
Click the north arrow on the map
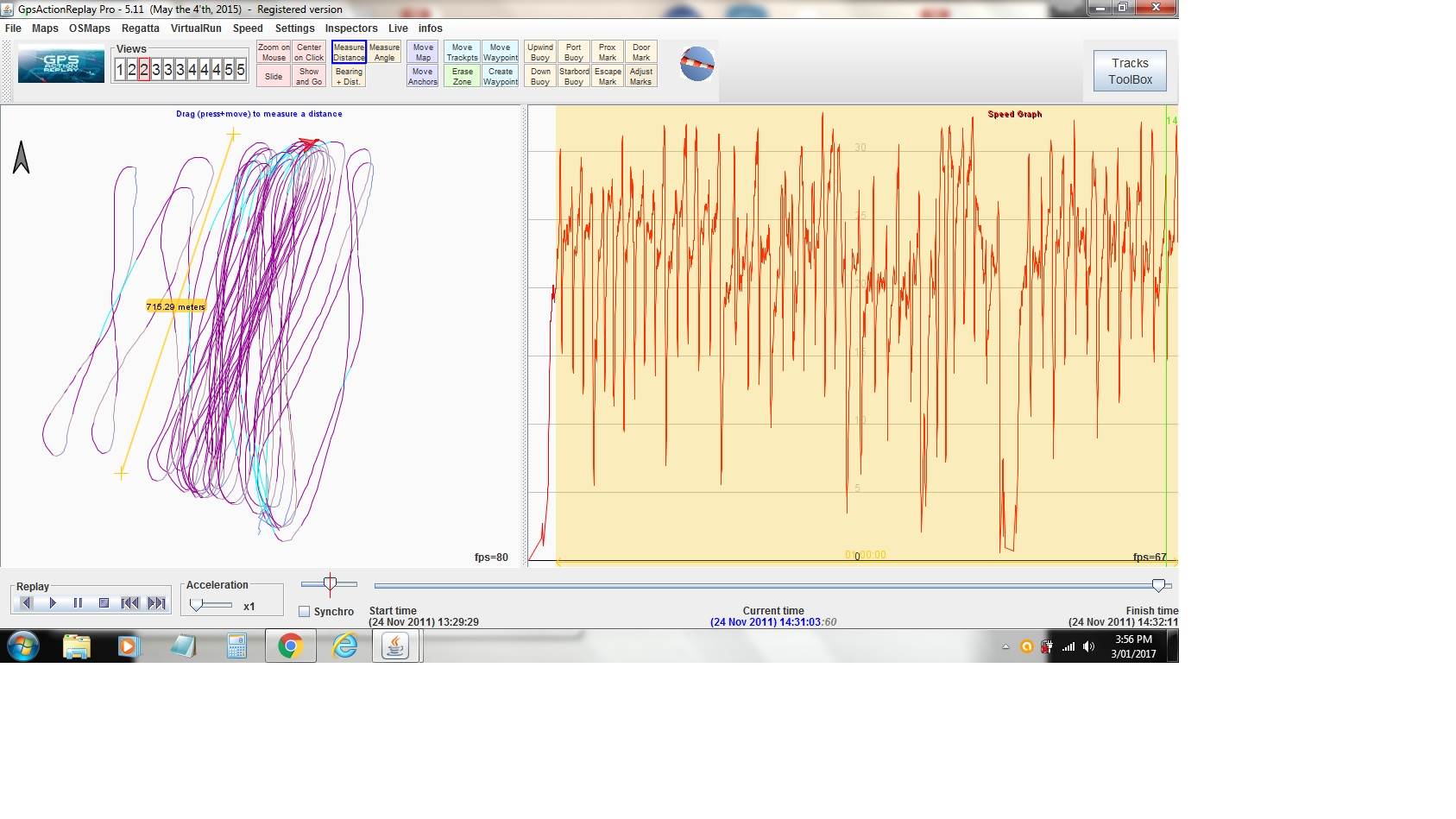click(x=22, y=158)
